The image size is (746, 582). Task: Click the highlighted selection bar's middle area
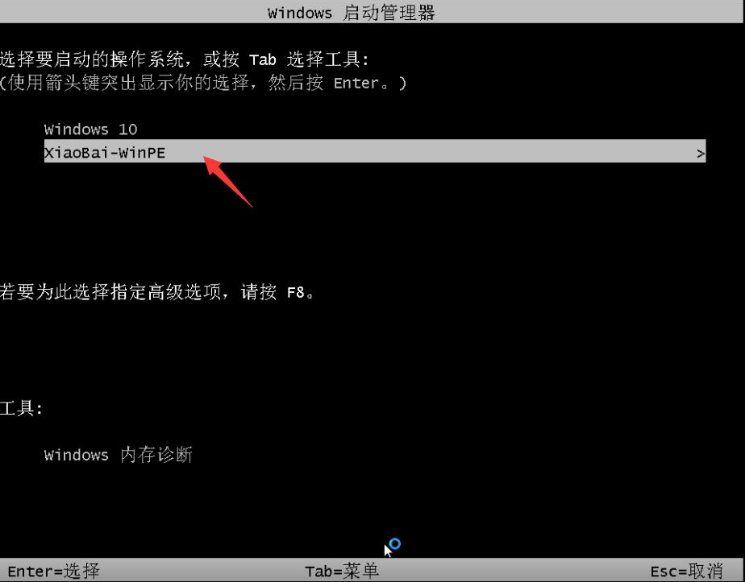click(x=375, y=151)
